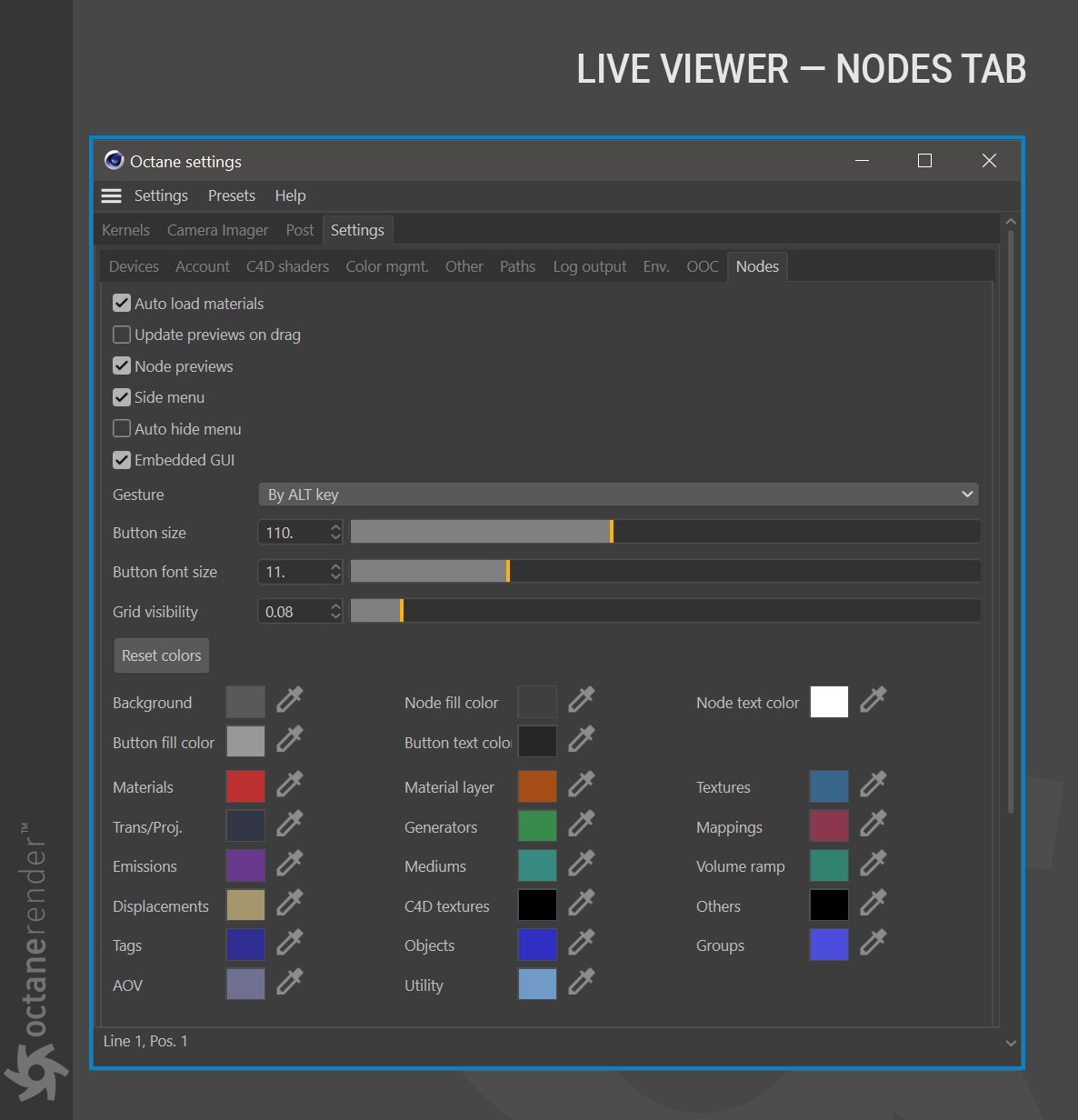Open the Account sub-tab
Viewport: 1078px width, 1120px height.
(x=203, y=266)
